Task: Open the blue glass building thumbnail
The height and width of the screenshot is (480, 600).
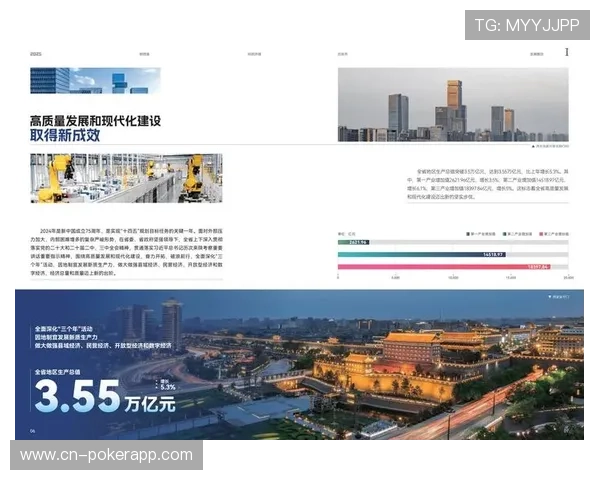Action: (x=80, y=80)
